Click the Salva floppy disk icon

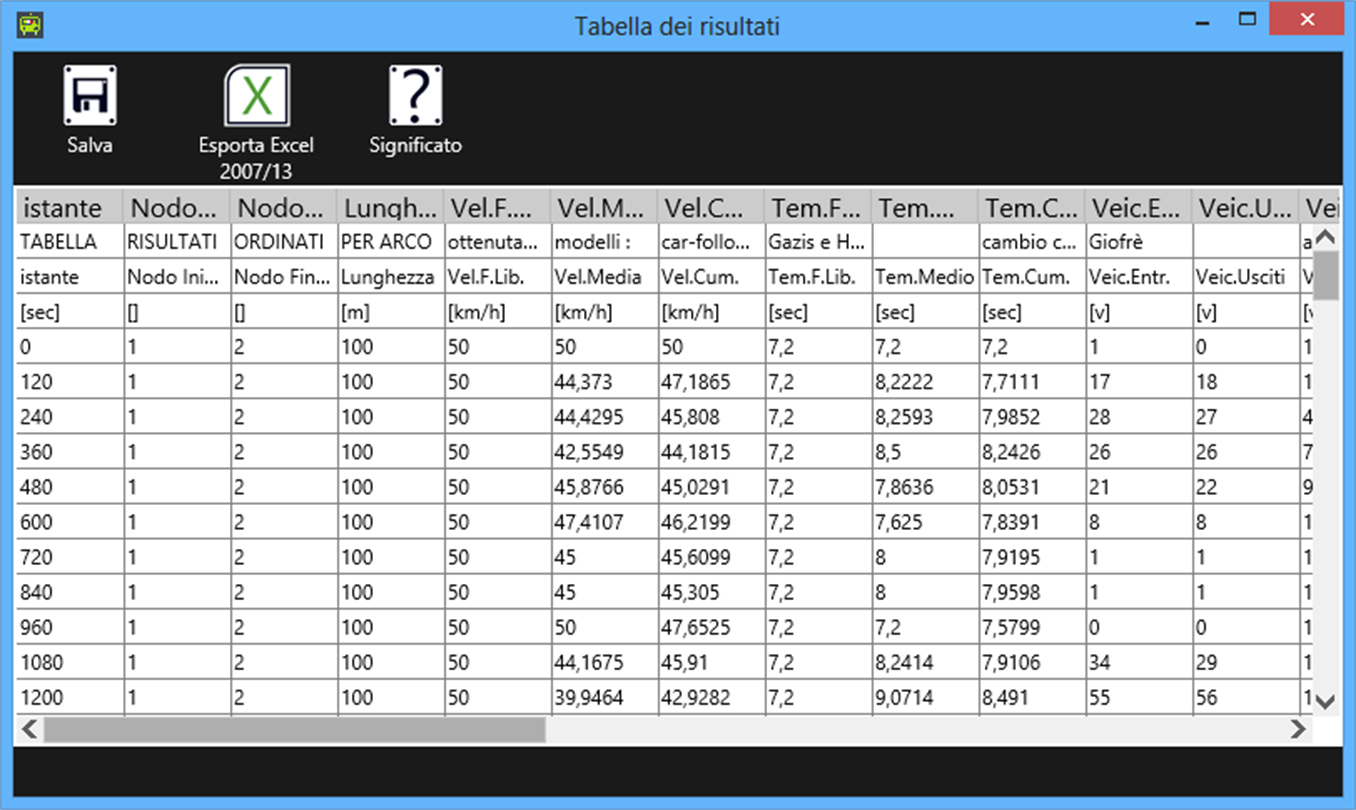pyautogui.click(x=90, y=96)
